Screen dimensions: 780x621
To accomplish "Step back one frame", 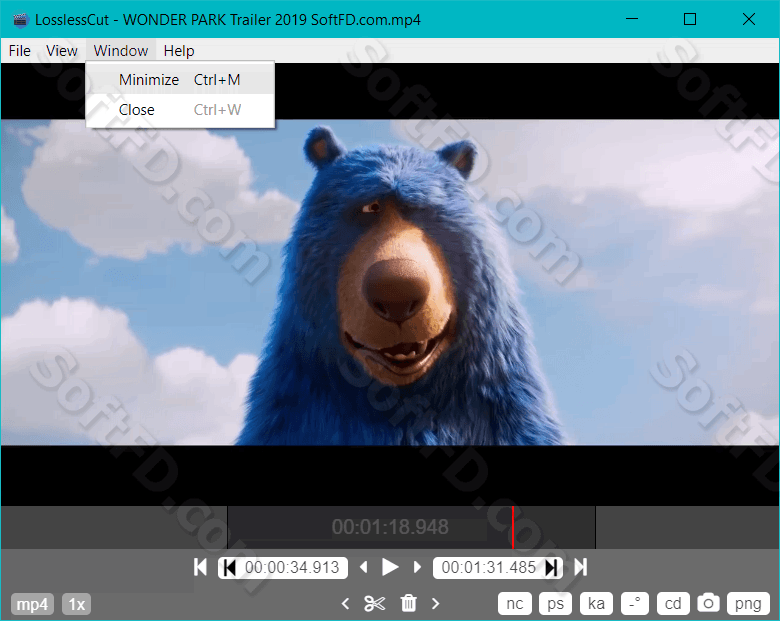I will [364, 567].
